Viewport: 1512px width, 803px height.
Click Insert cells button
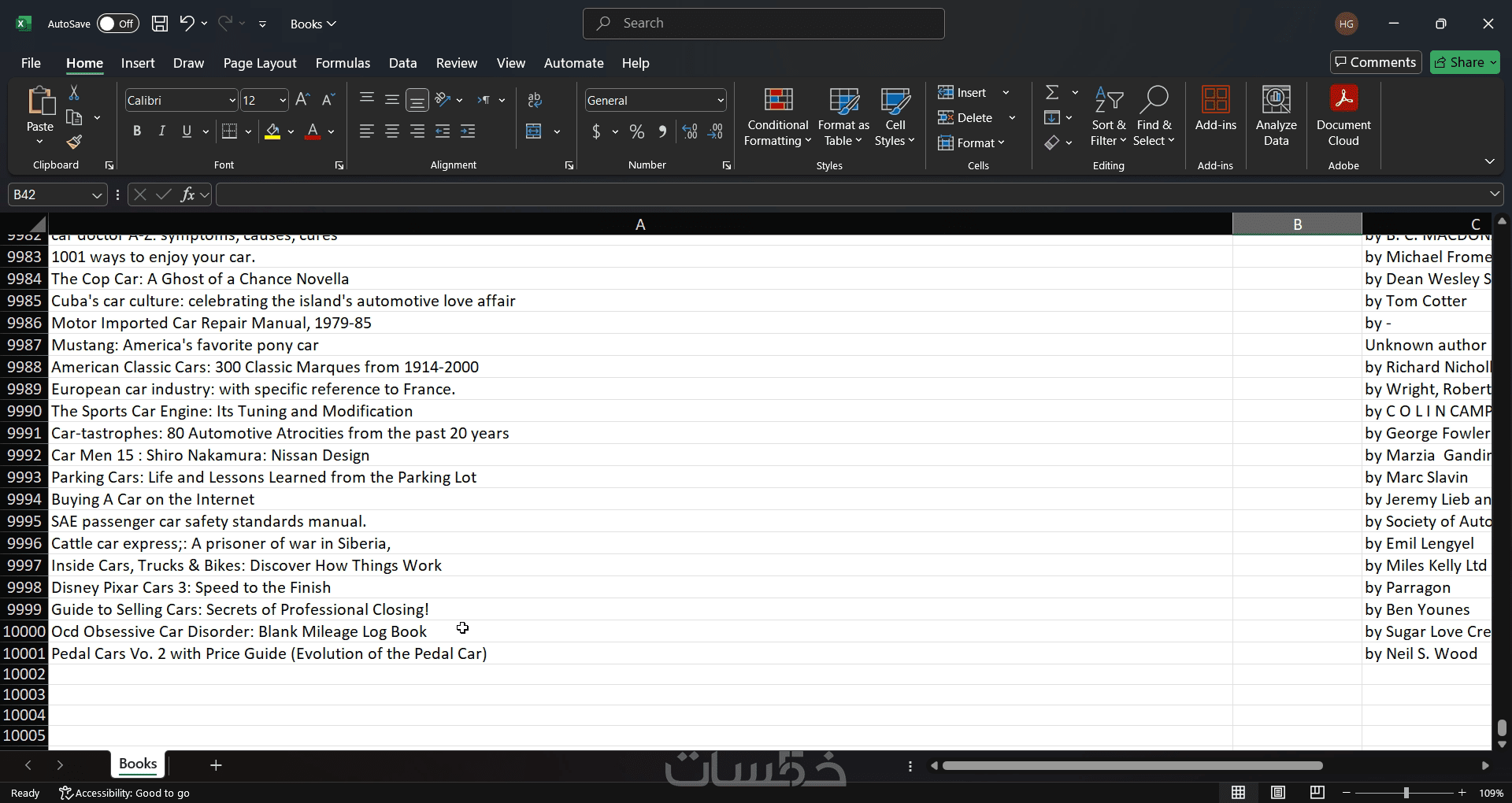(x=962, y=93)
